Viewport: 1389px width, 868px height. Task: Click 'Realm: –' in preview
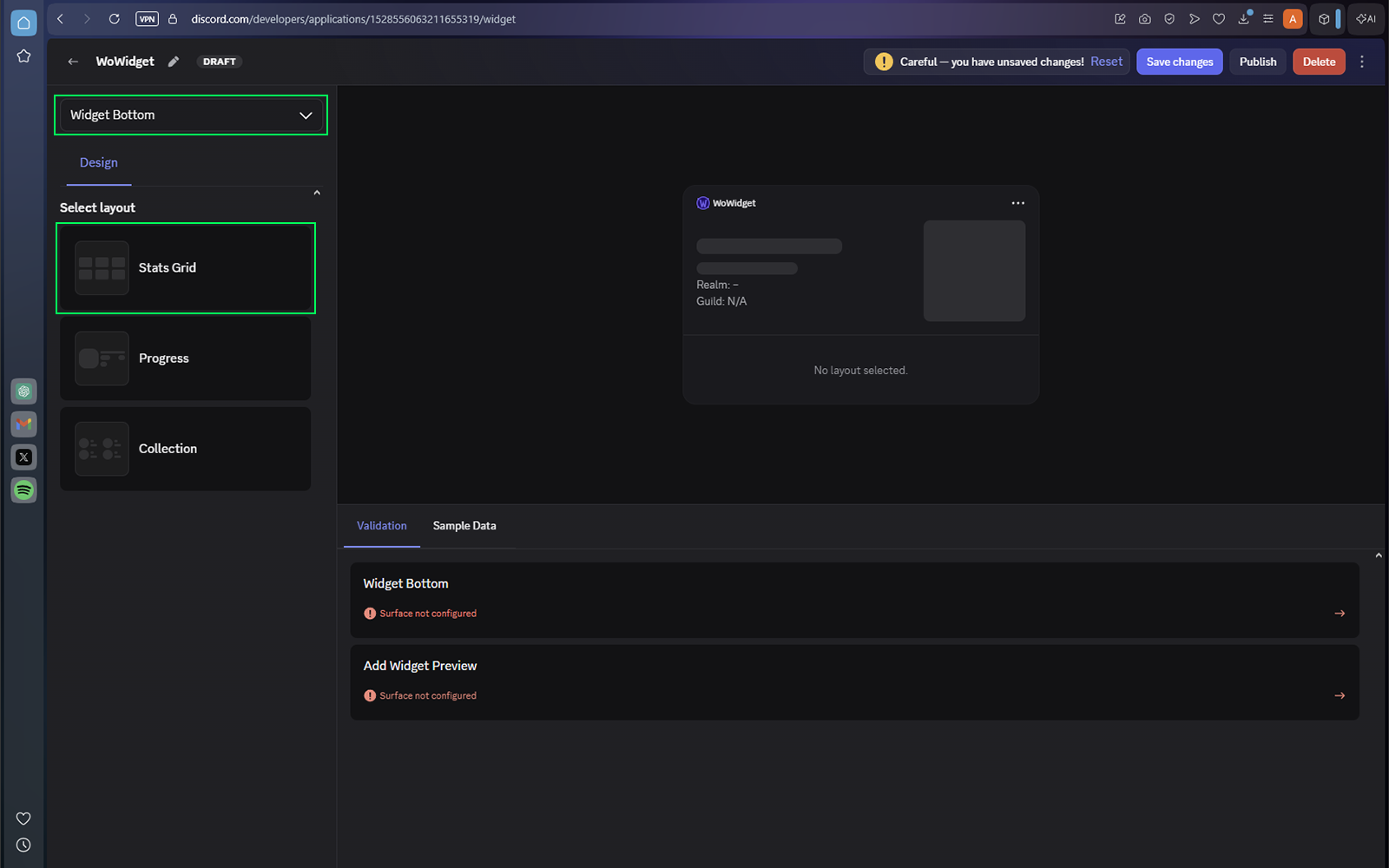[717, 285]
